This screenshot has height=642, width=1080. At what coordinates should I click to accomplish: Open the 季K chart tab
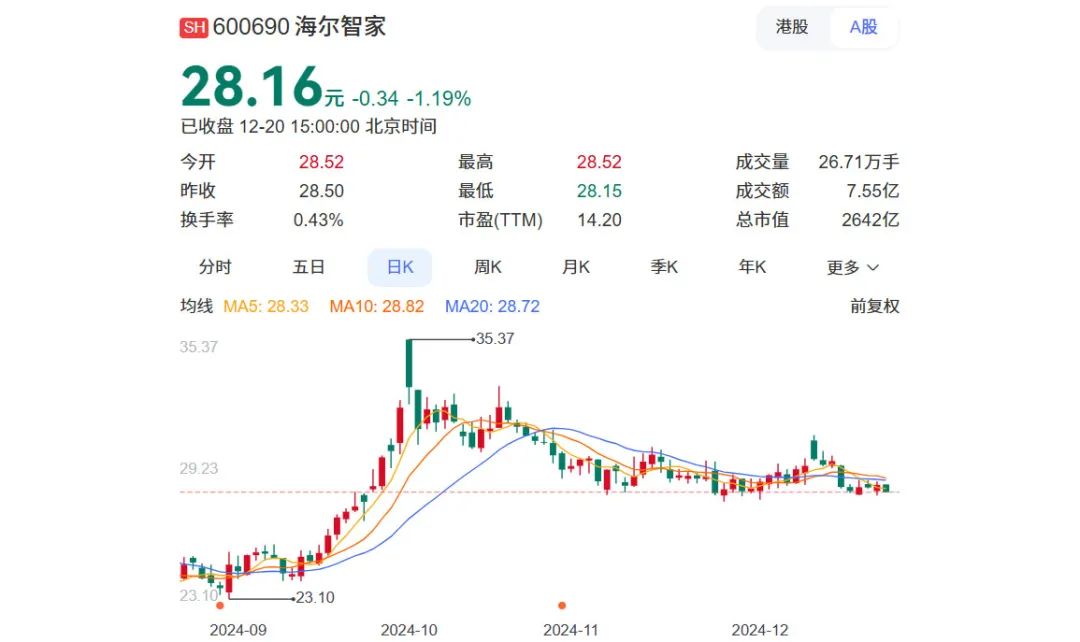664,267
